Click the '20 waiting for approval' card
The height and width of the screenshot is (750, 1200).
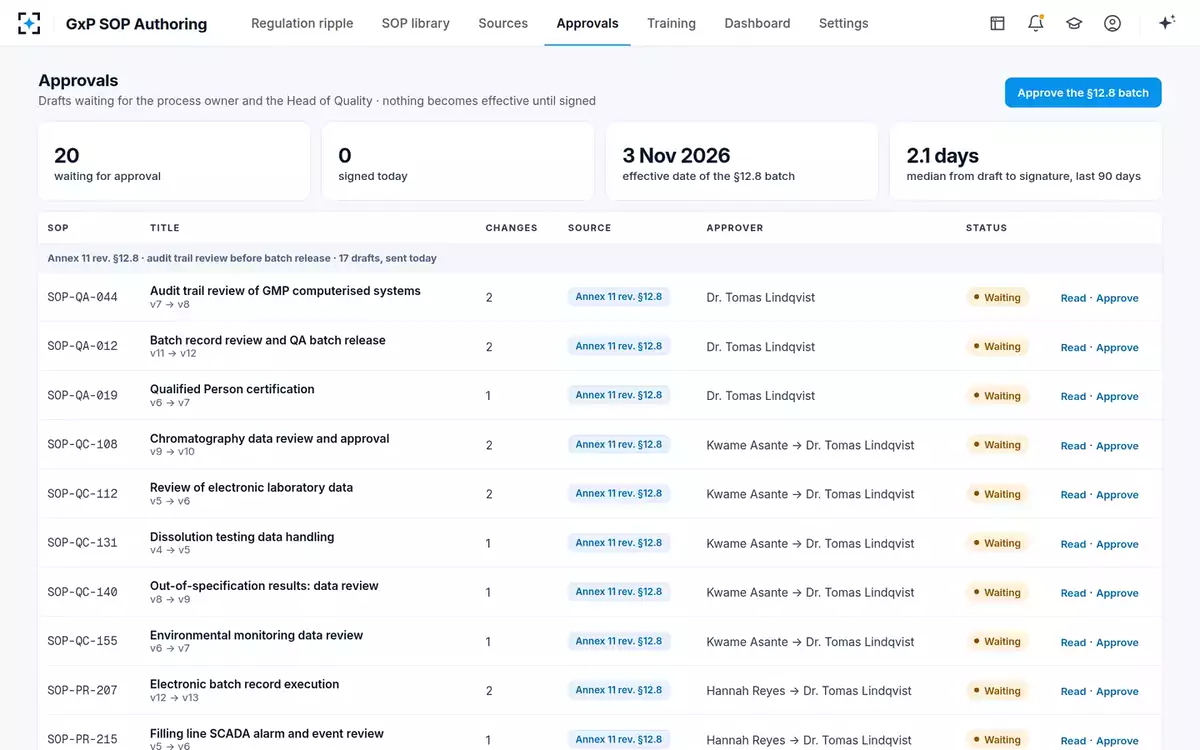pos(174,162)
